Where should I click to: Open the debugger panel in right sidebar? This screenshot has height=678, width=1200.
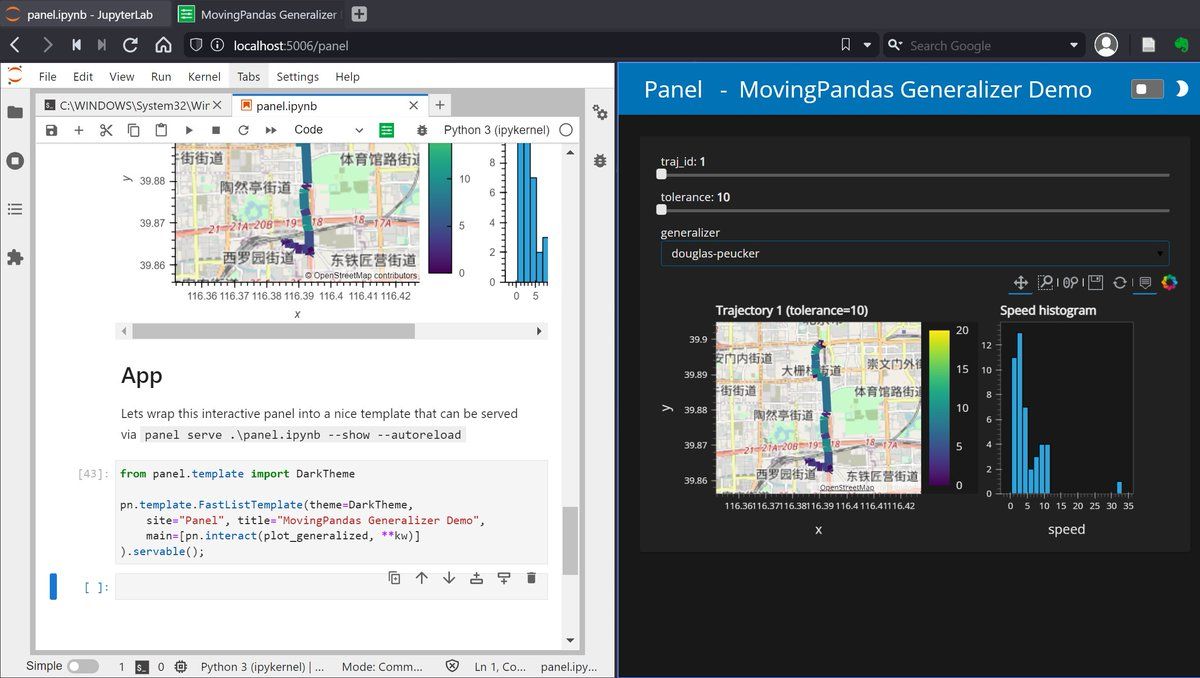coord(600,160)
